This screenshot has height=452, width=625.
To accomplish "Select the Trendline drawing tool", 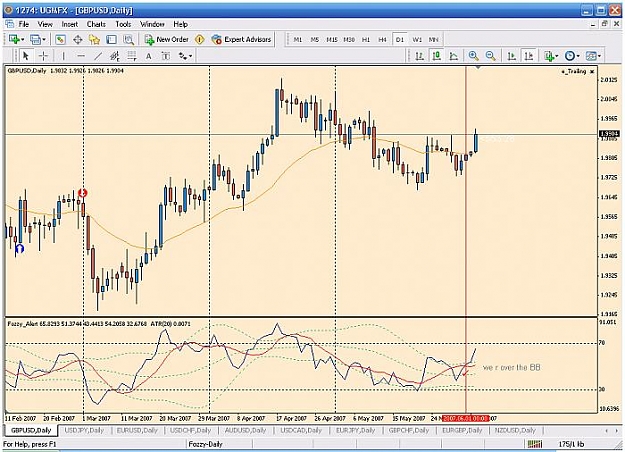I will 98,56.
